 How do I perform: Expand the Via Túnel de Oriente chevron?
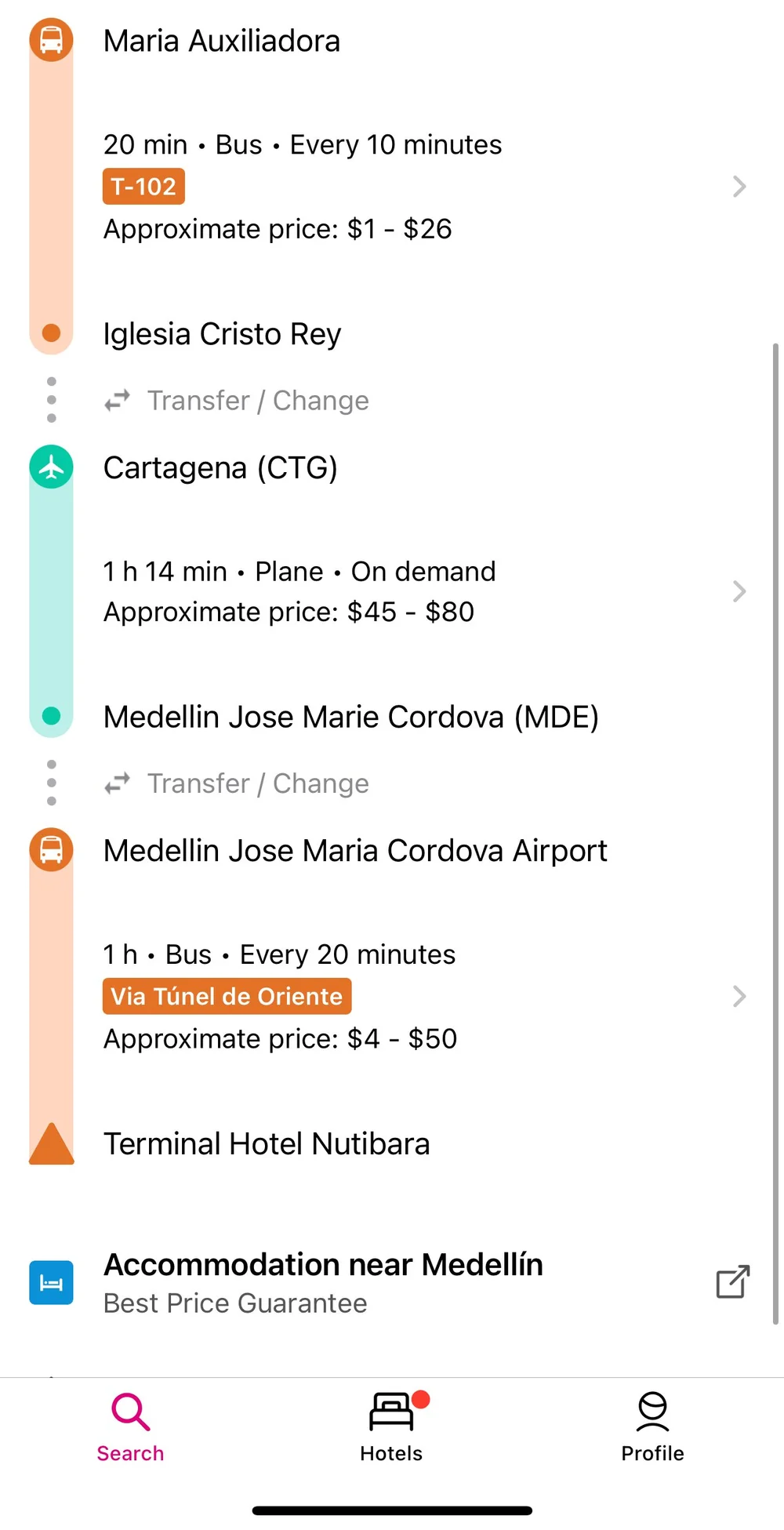pyautogui.click(x=739, y=997)
